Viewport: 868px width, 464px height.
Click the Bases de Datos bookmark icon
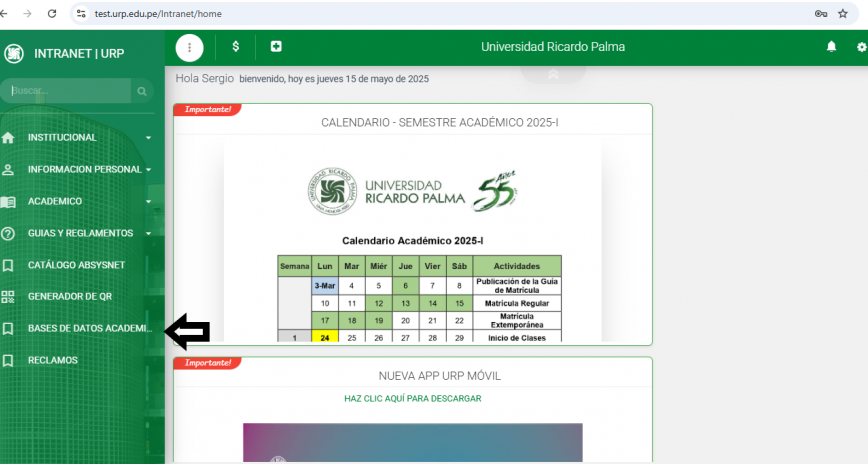(x=8, y=329)
